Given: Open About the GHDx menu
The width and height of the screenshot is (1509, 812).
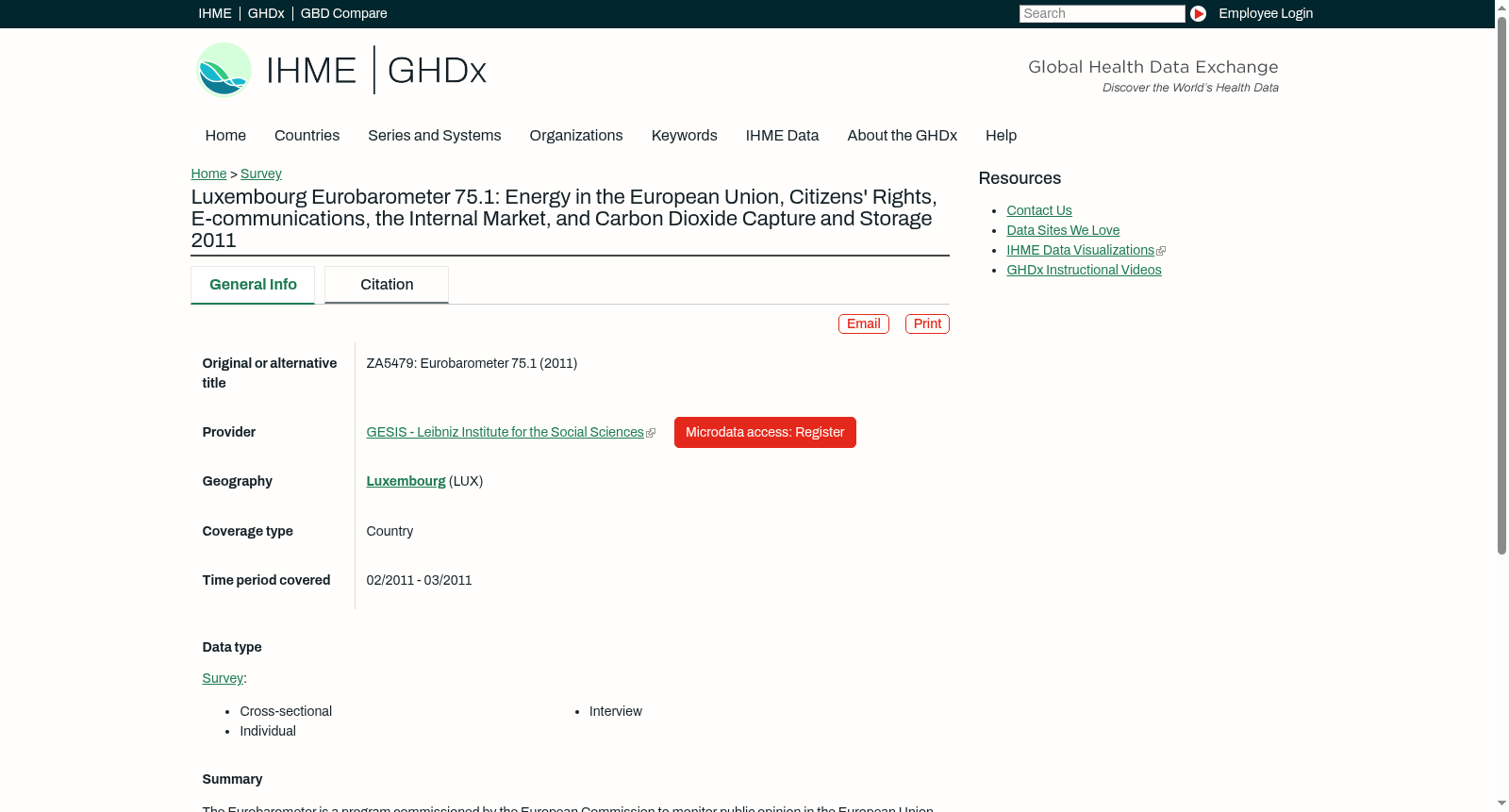Looking at the screenshot, I should coord(902,136).
